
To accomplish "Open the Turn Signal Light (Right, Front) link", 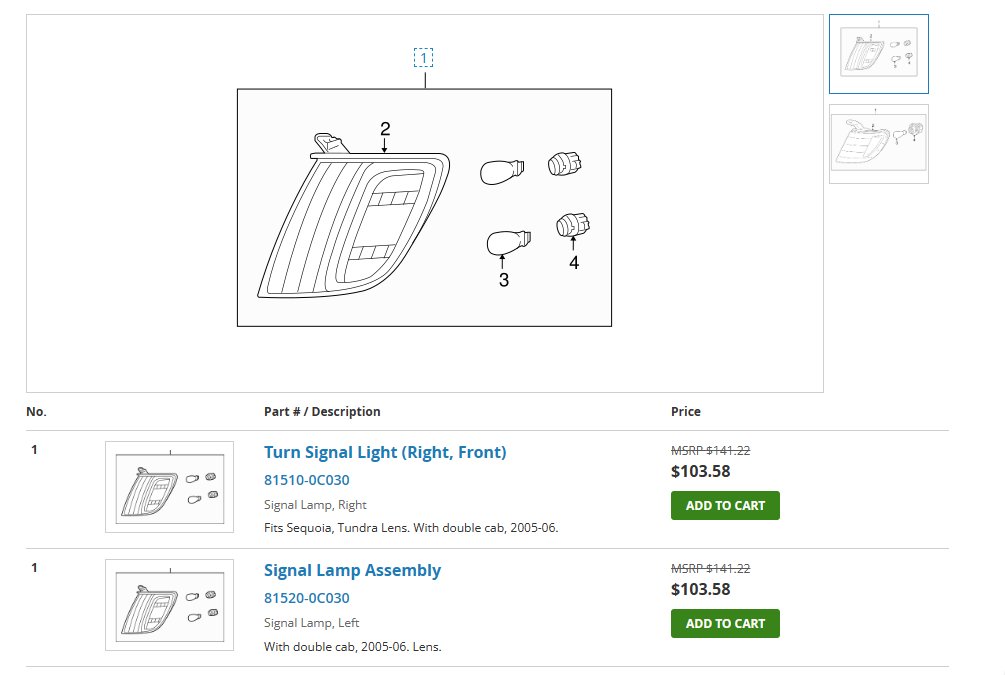I will pos(385,452).
